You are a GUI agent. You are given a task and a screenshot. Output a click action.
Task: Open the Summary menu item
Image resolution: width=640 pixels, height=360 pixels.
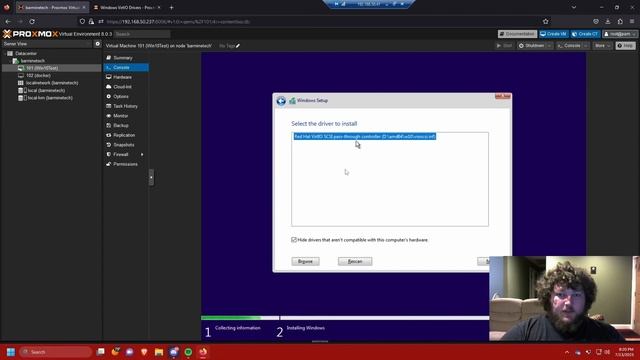(x=126, y=58)
